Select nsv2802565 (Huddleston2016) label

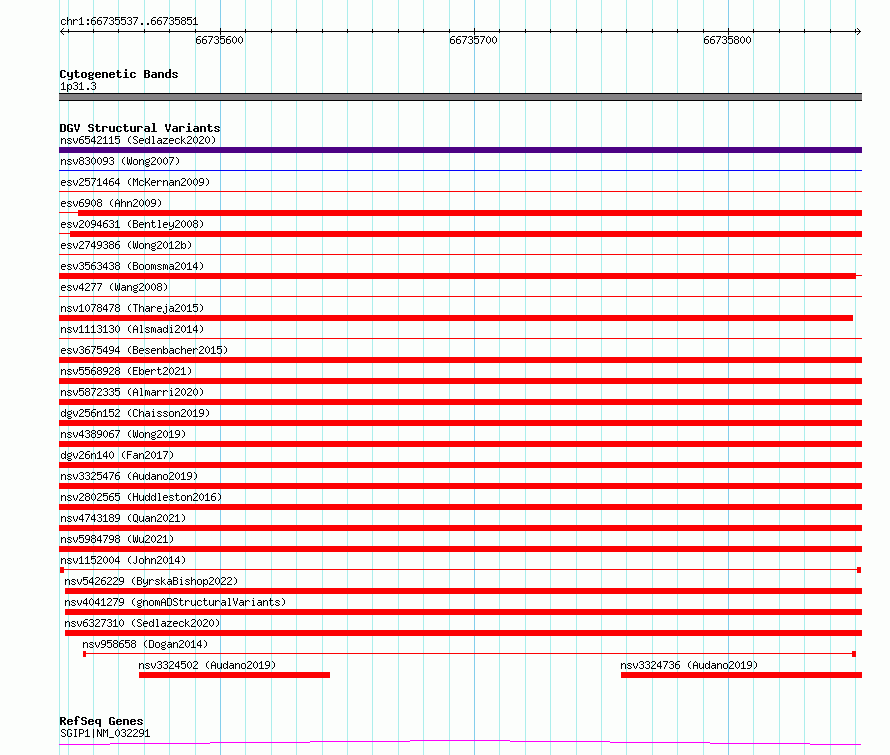point(141,497)
